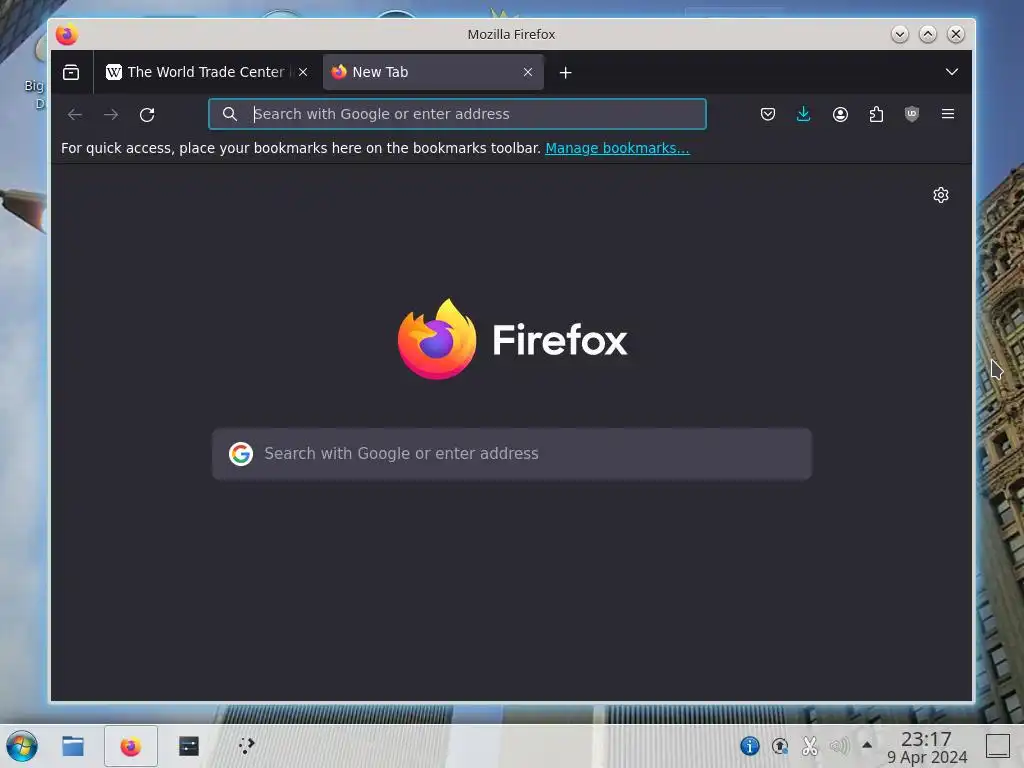Image resolution: width=1024 pixels, height=768 pixels.
Task: Open the volume tray icon
Action: [x=839, y=746]
